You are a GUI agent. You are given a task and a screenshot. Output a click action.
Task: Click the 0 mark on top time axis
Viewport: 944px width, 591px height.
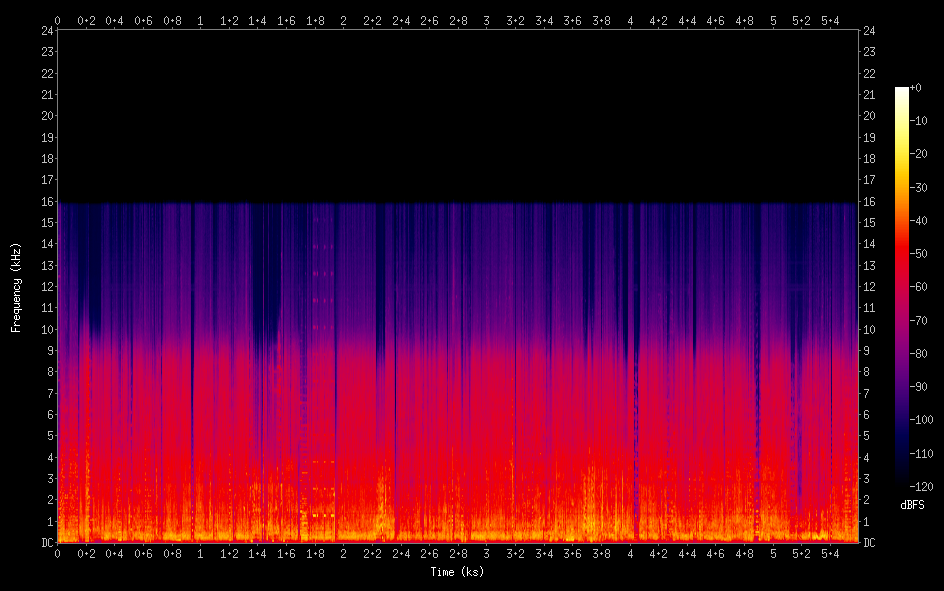pos(58,20)
